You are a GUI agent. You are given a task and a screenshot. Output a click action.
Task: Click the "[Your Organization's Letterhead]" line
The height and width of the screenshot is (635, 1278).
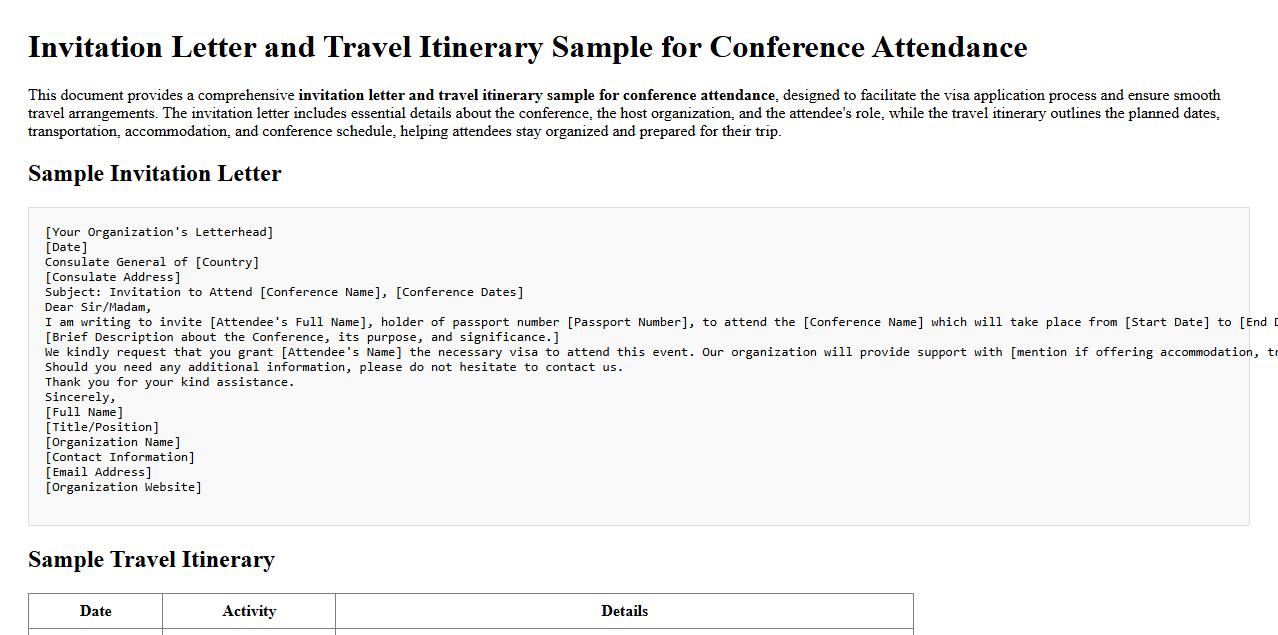coord(158,232)
